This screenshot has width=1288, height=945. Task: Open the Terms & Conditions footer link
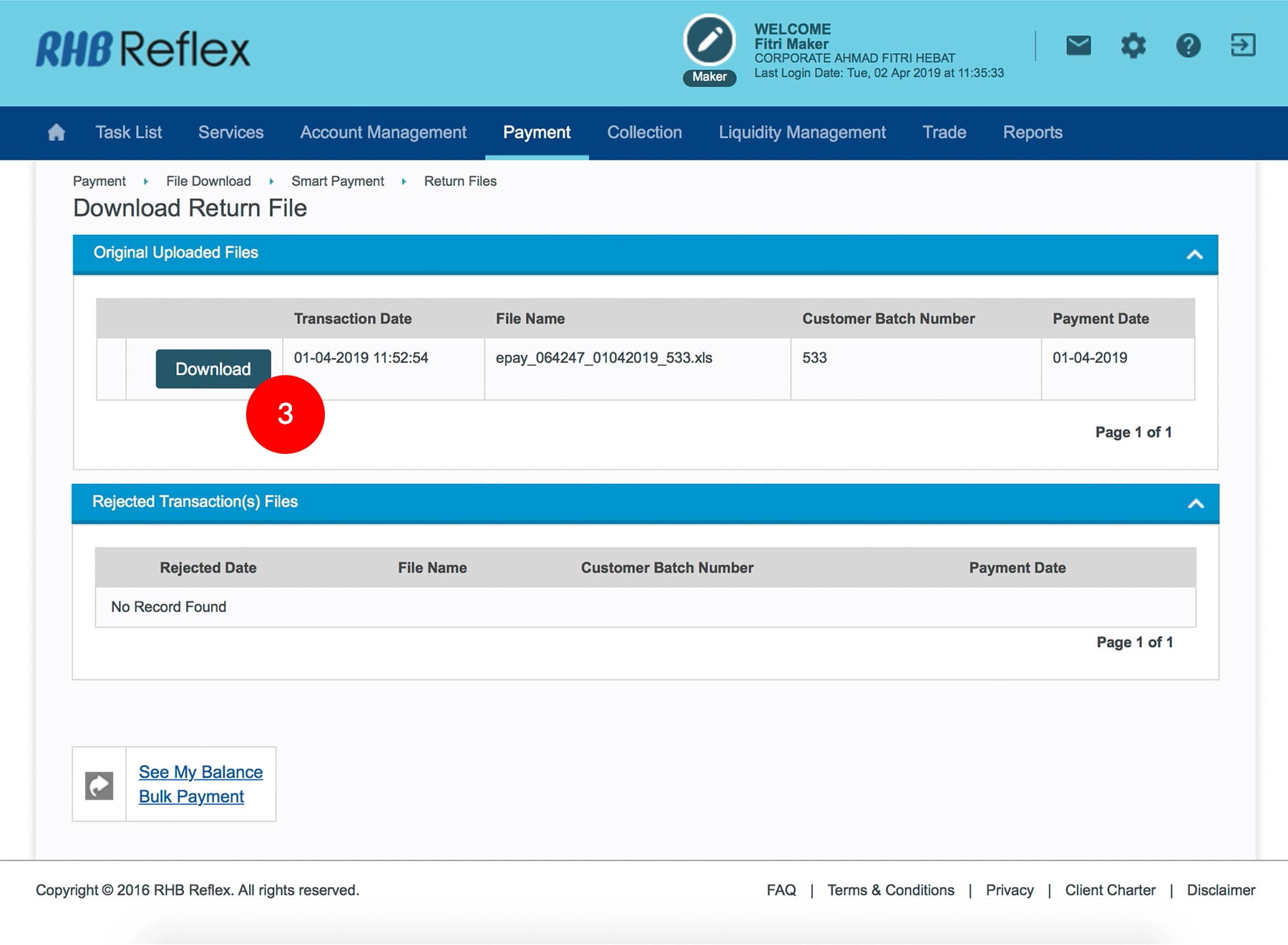(x=890, y=890)
